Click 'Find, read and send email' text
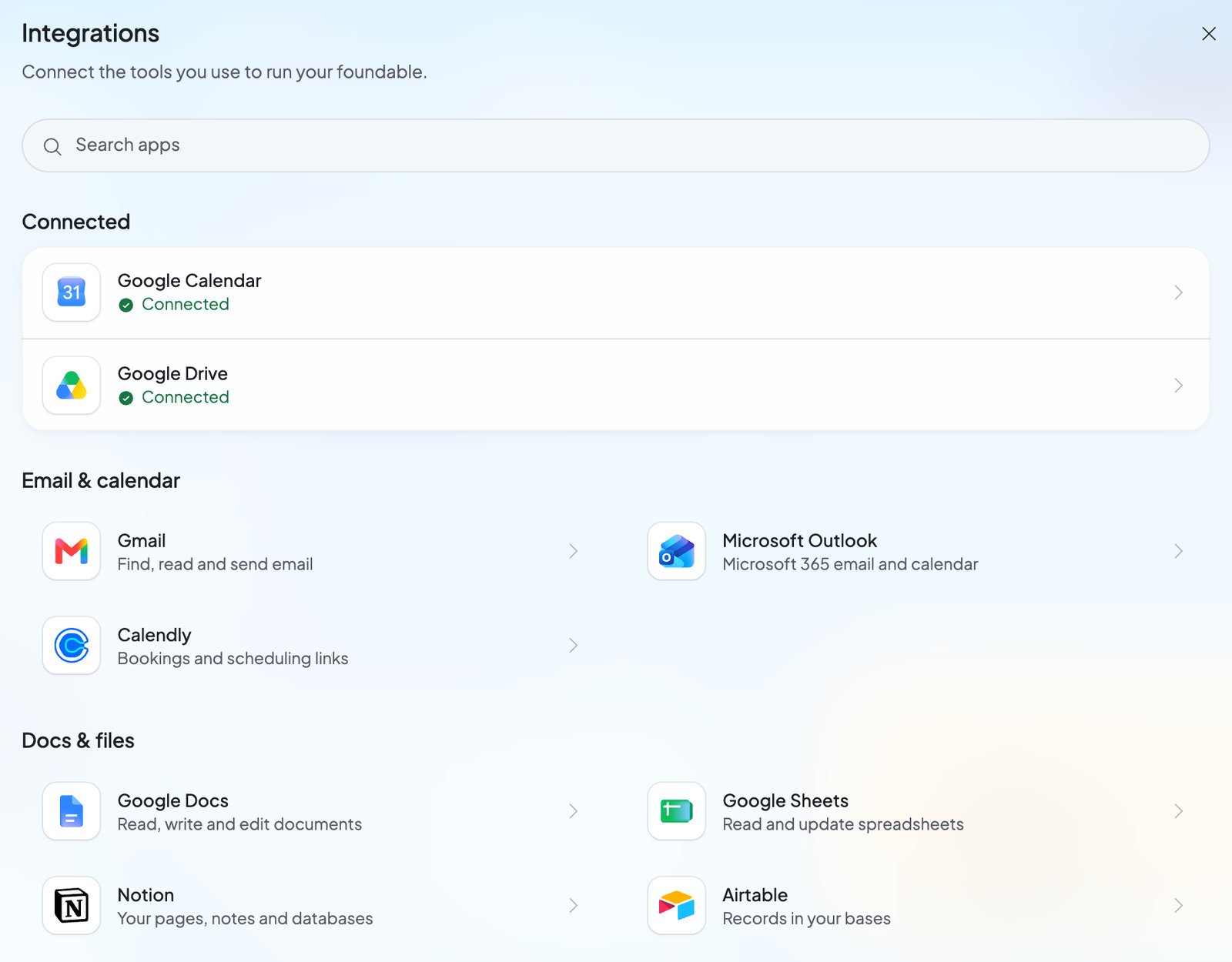 (x=215, y=564)
